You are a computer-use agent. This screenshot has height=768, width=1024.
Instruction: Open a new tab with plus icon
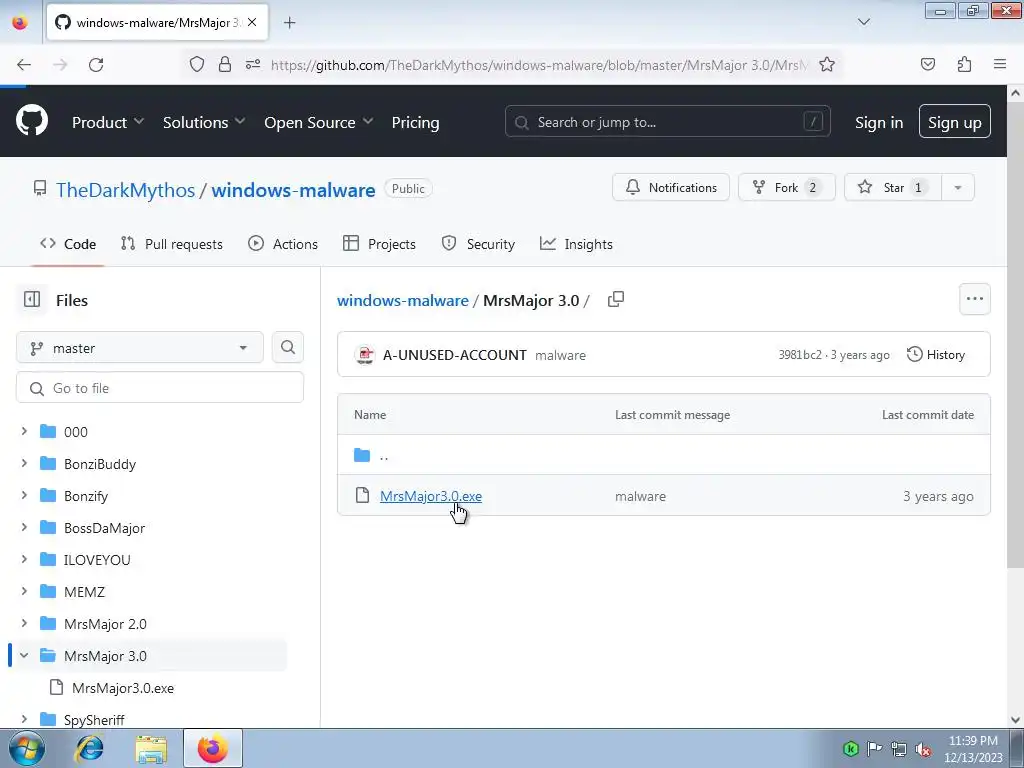point(289,23)
